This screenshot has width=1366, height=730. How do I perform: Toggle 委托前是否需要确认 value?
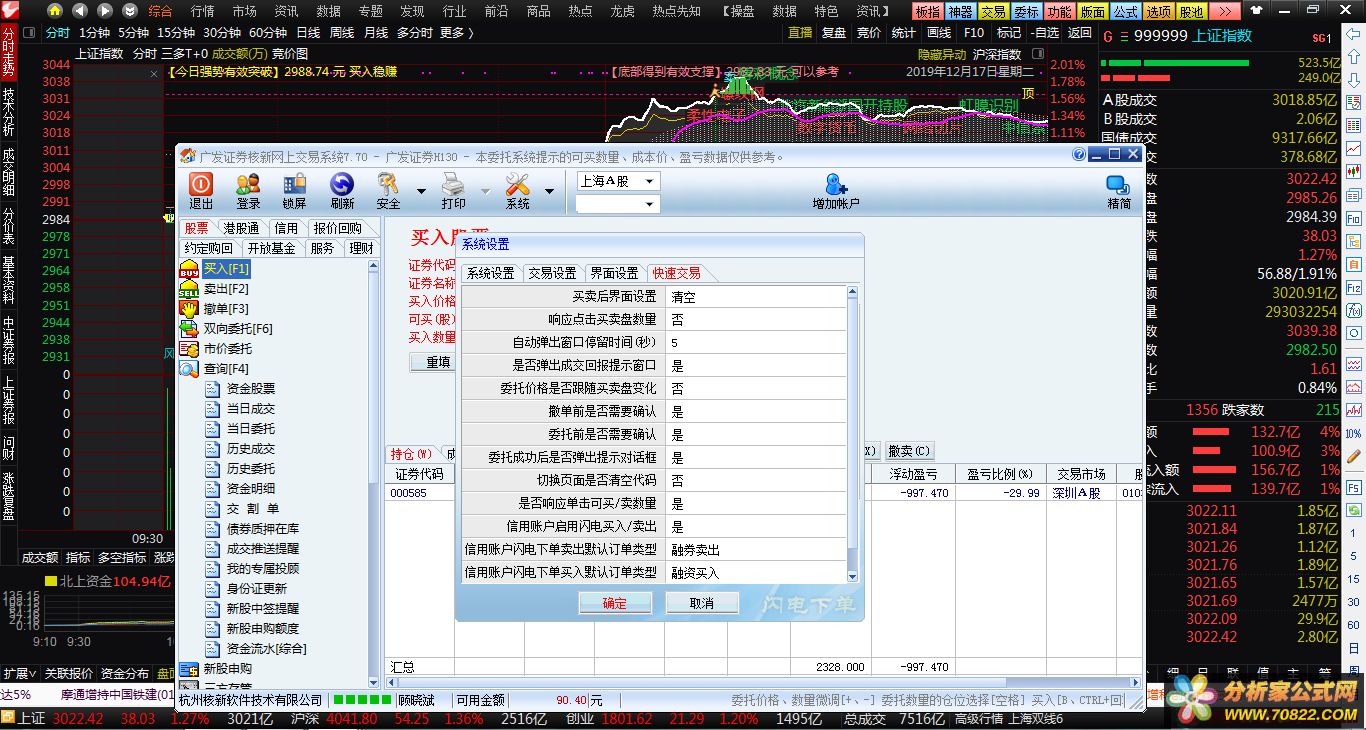click(x=755, y=435)
